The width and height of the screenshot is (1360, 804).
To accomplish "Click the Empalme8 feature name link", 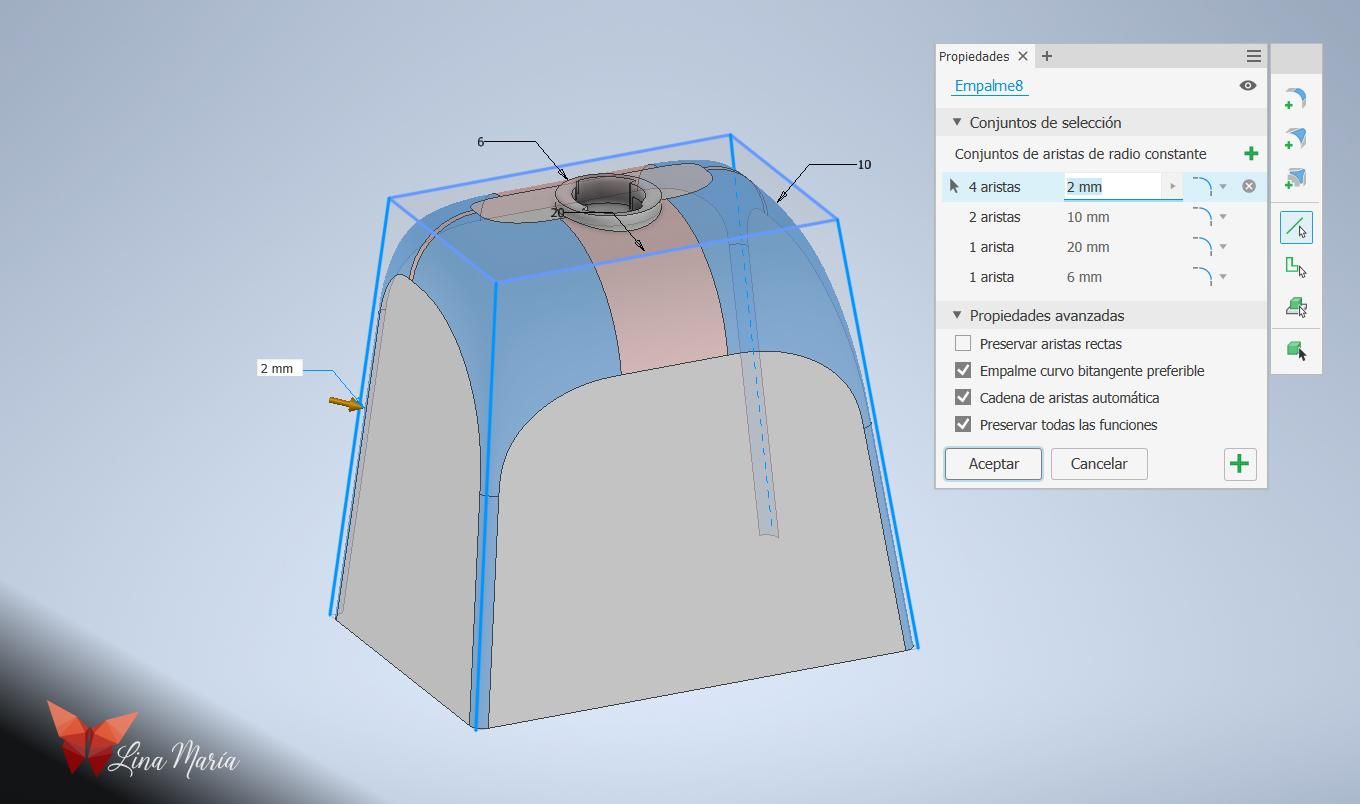I will [x=988, y=86].
